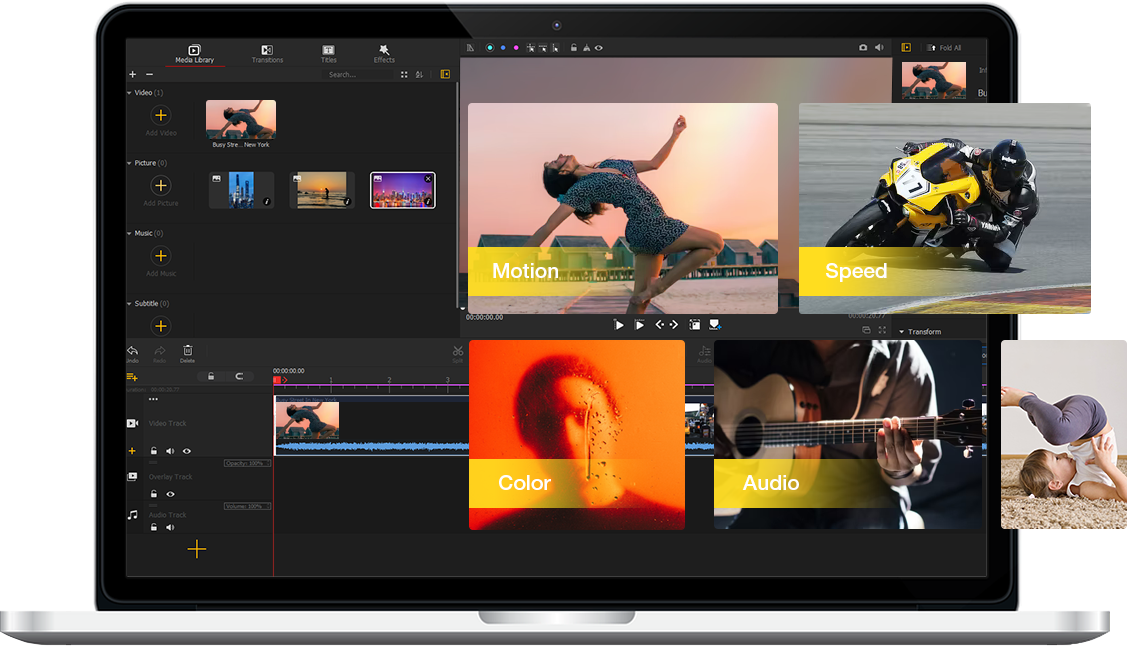1127x646 pixels.
Task: Click the Add Video plus icon
Action: (161, 116)
